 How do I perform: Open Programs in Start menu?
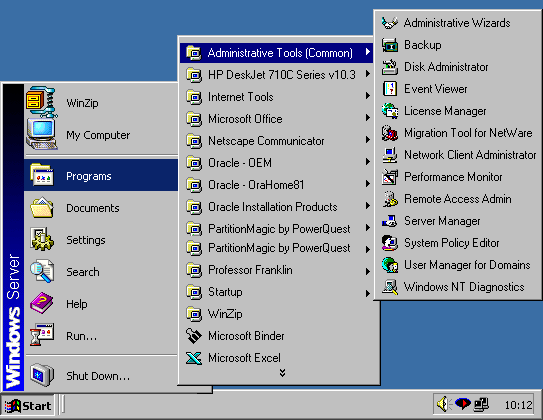101,175
